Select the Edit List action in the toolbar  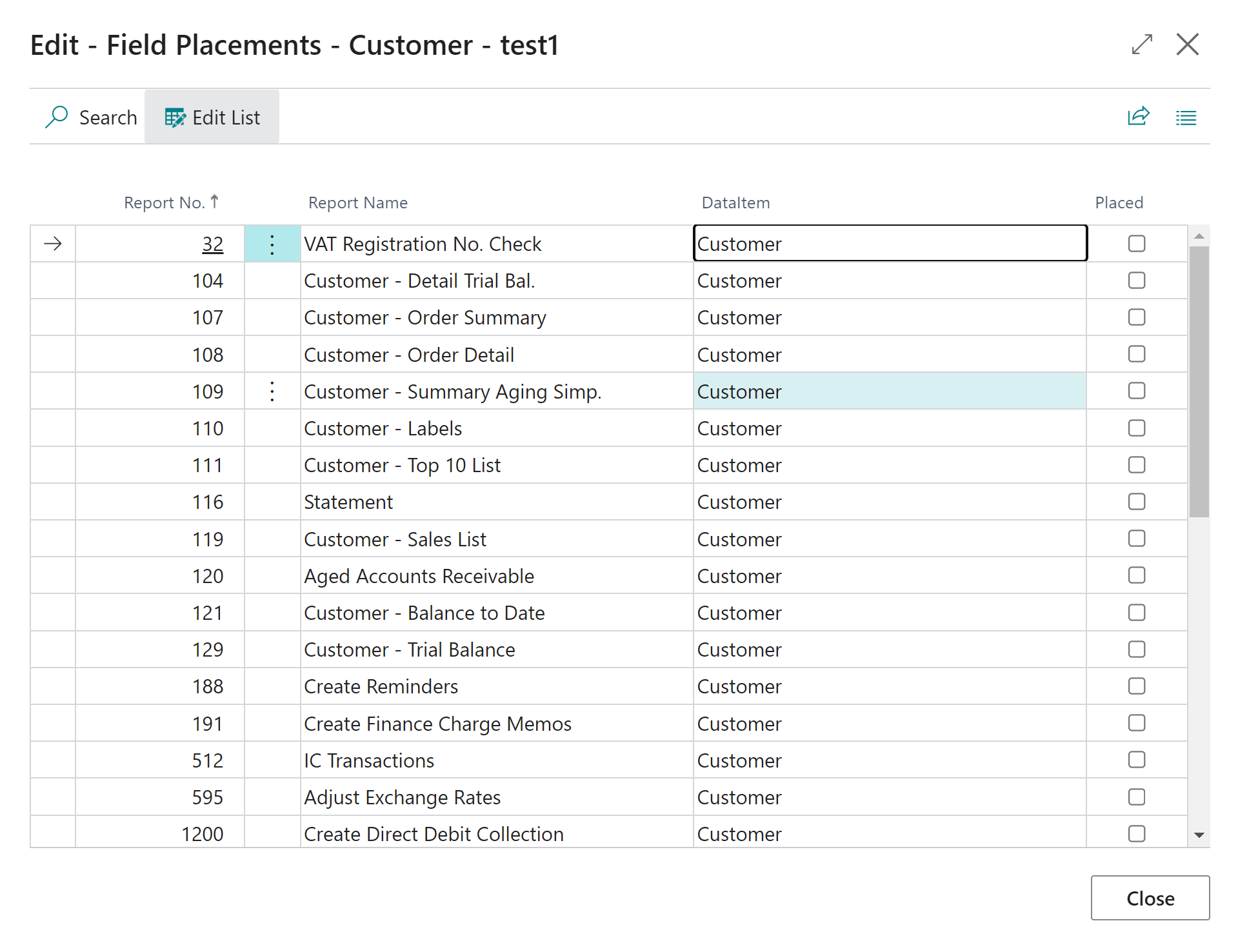212,117
